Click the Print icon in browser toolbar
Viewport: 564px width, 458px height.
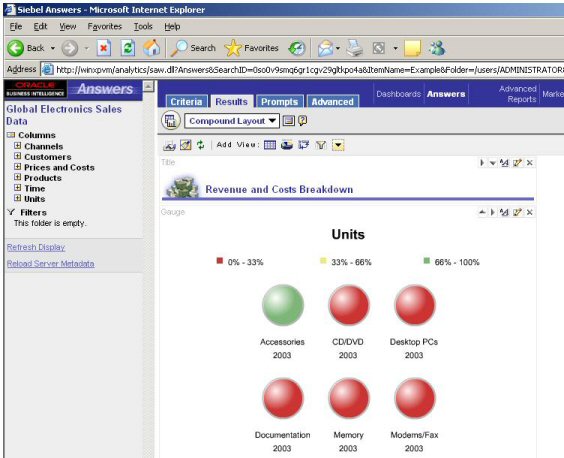coord(354,48)
